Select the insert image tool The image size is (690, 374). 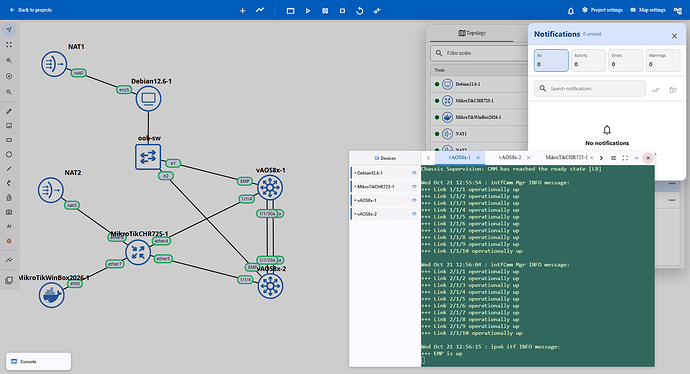[9, 126]
